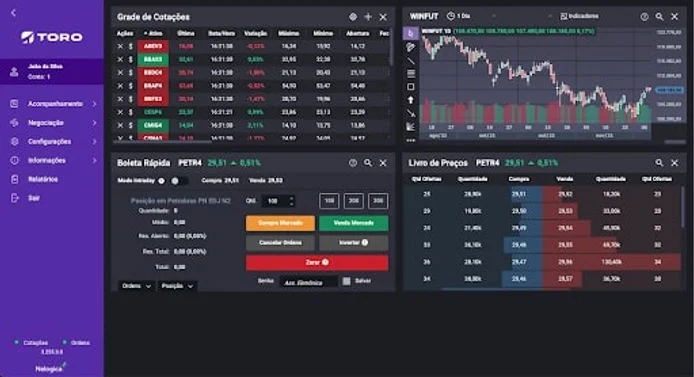Expand the Negociação sidebar menu

pyautogui.click(x=52, y=123)
